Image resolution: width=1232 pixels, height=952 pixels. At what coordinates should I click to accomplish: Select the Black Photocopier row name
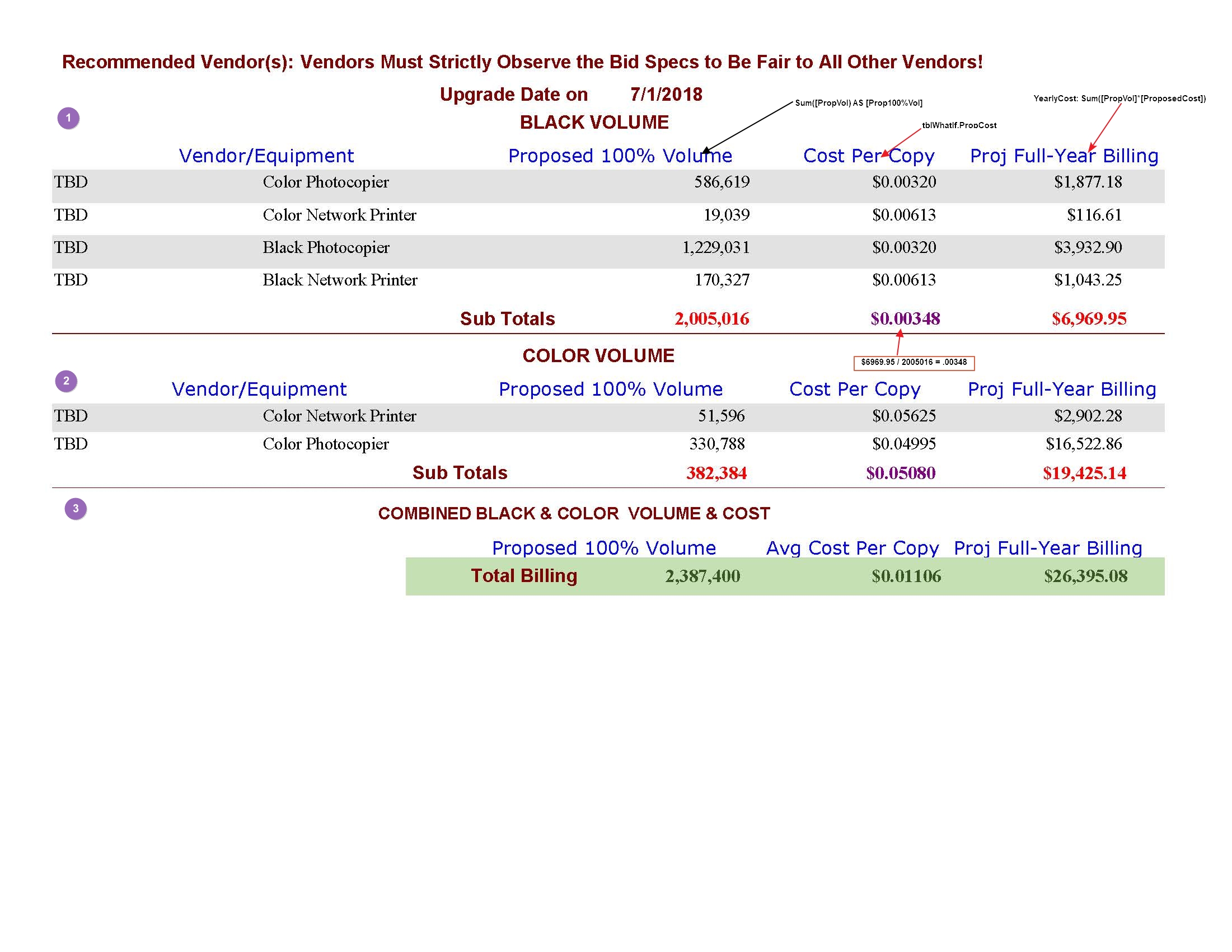point(325,247)
